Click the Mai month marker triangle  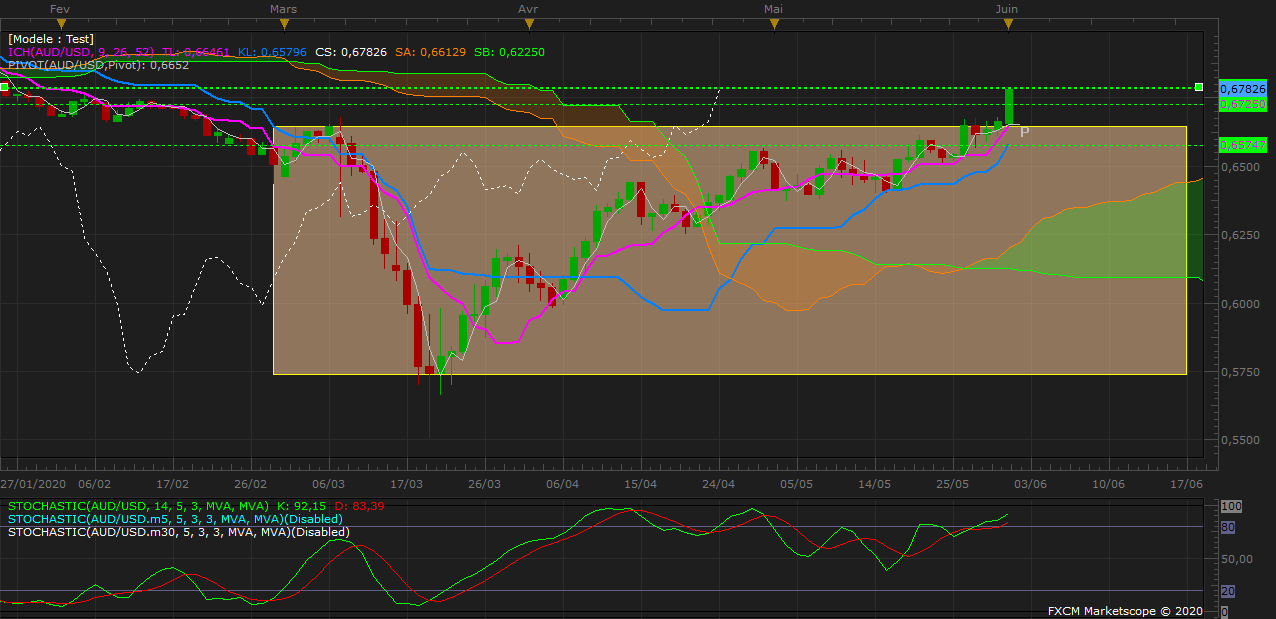click(x=773, y=22)
